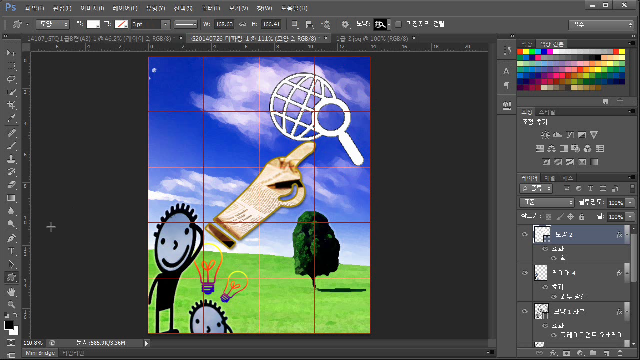Screen dimensions: 640x360
Task: Select the Move tool
Action: [x=11, y=53]
